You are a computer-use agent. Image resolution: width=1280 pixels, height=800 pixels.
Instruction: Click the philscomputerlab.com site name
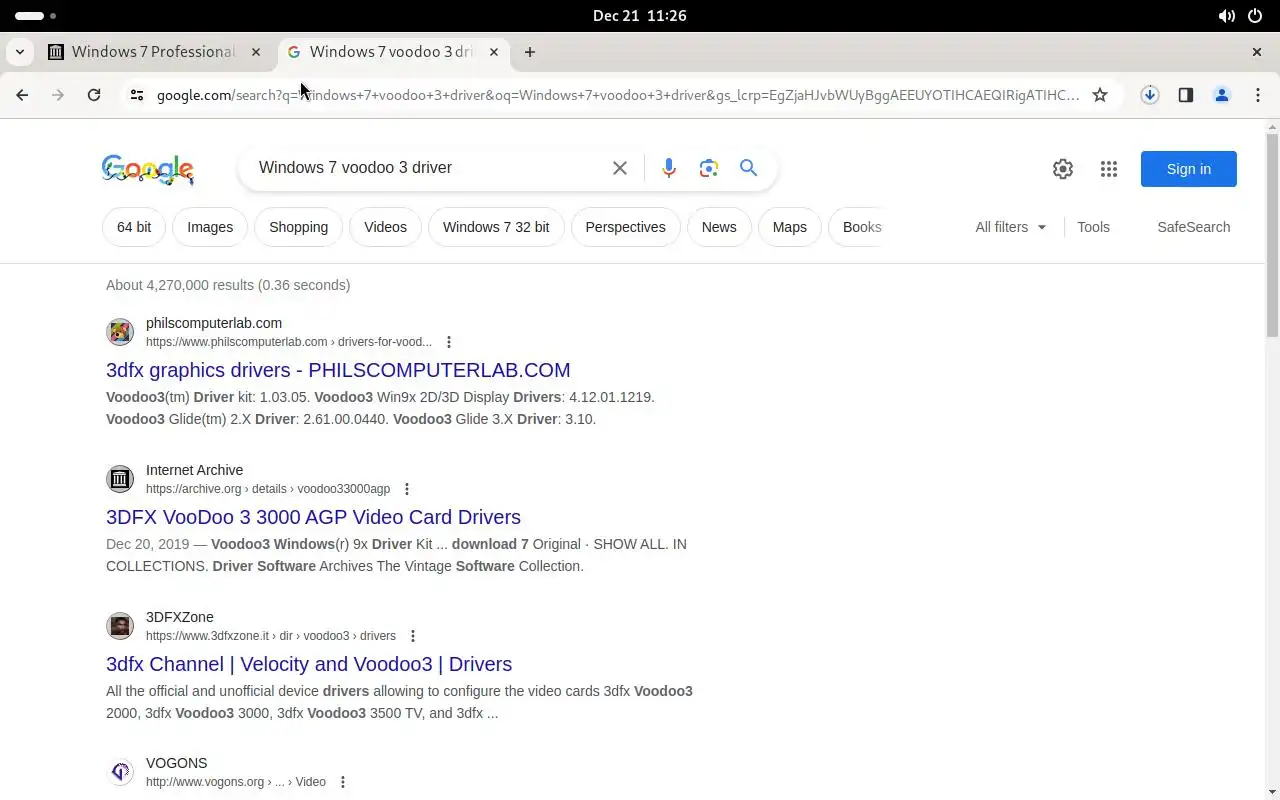click(x=214, y=323)
